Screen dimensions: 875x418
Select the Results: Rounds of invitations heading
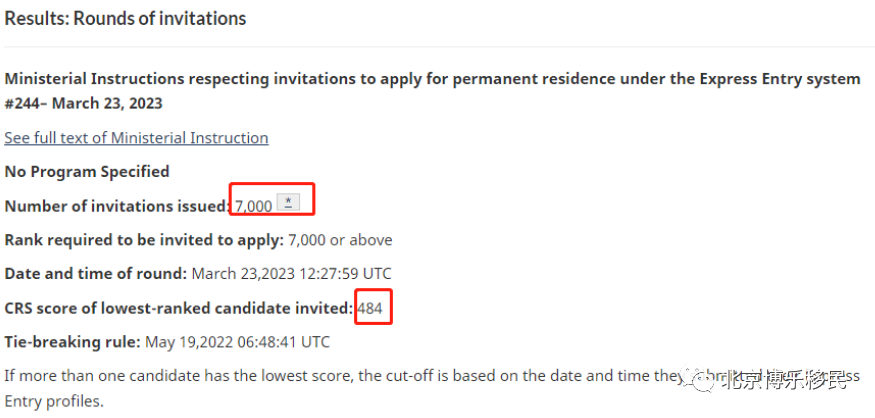[125, 18]
